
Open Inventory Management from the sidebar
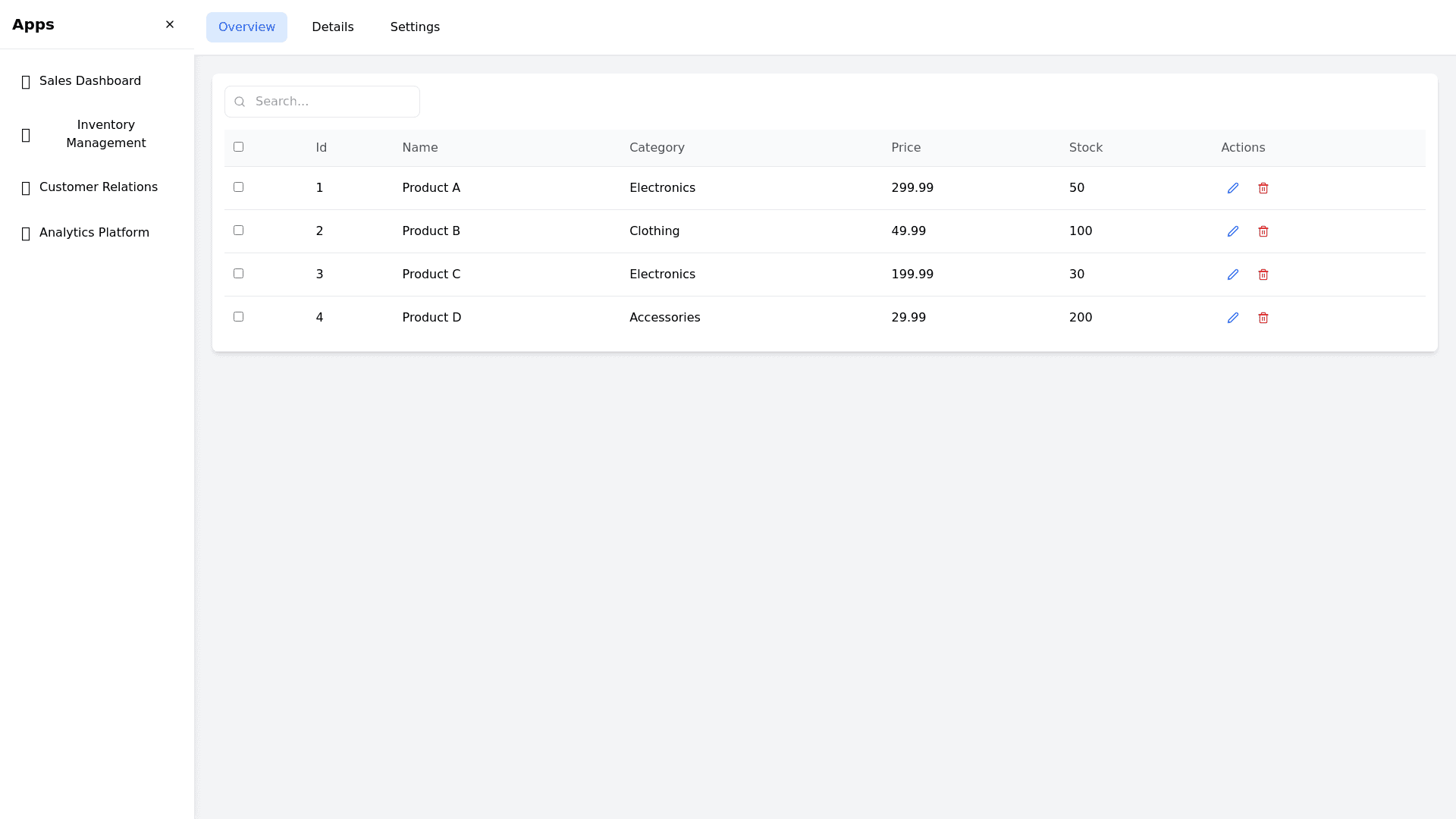[105, 134]
